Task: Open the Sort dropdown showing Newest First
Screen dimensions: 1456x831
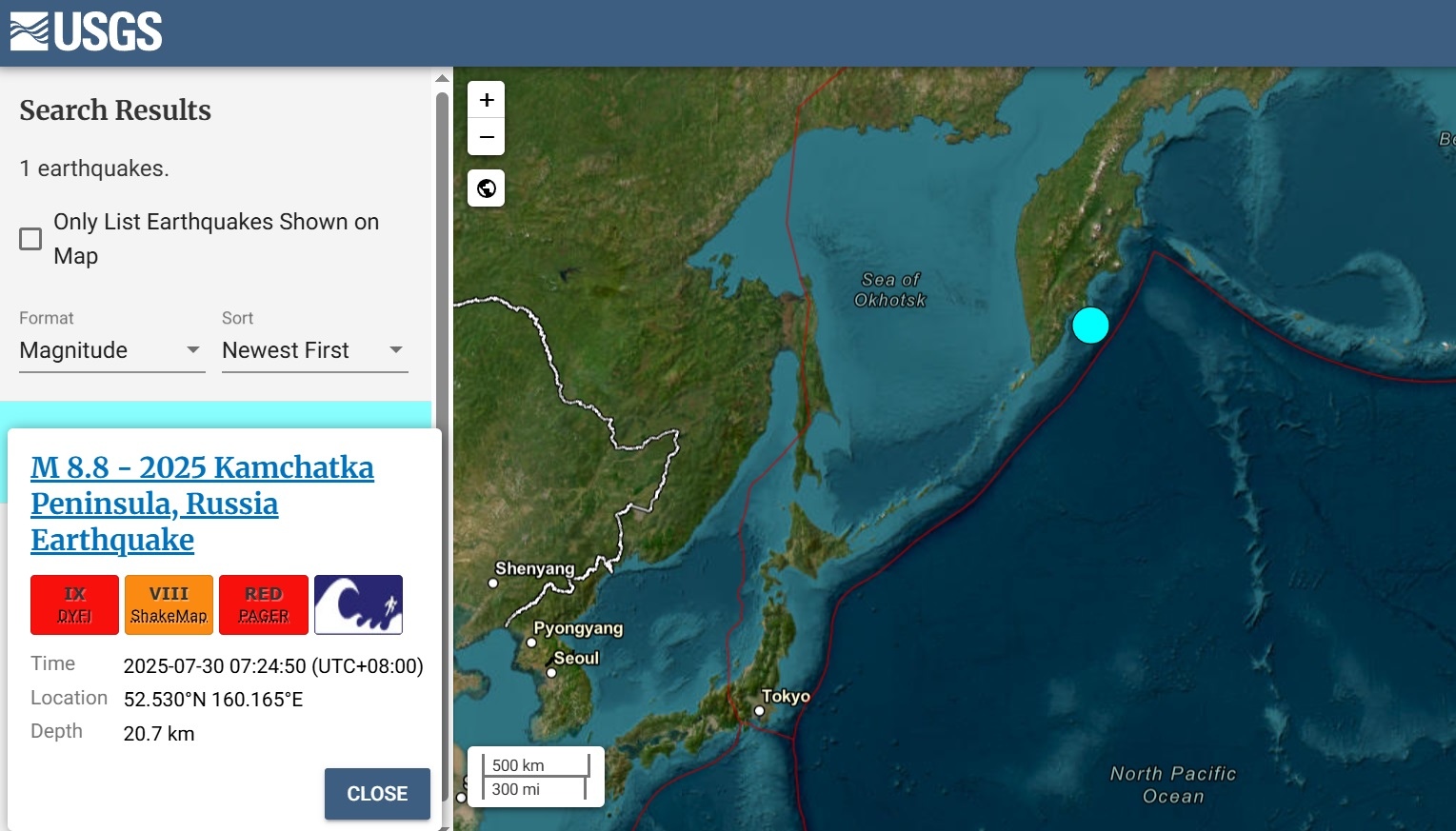Action: 315,350
